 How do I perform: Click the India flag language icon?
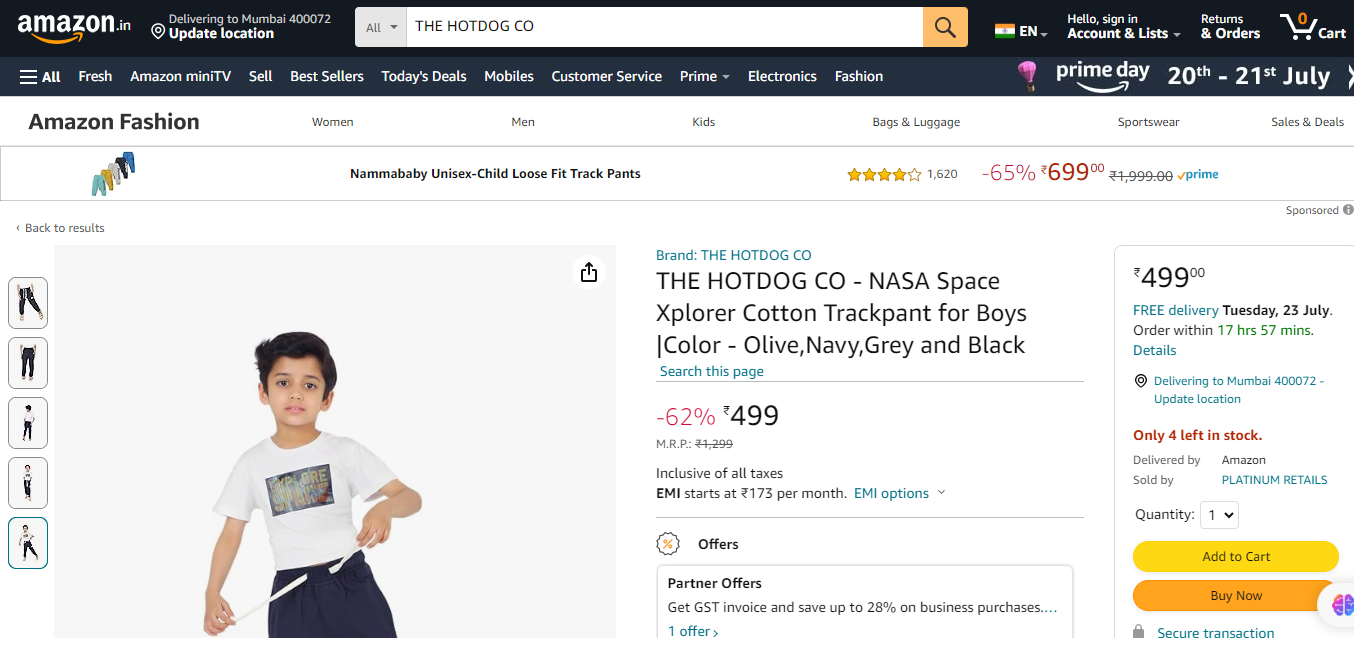[x=1004, y=32]
